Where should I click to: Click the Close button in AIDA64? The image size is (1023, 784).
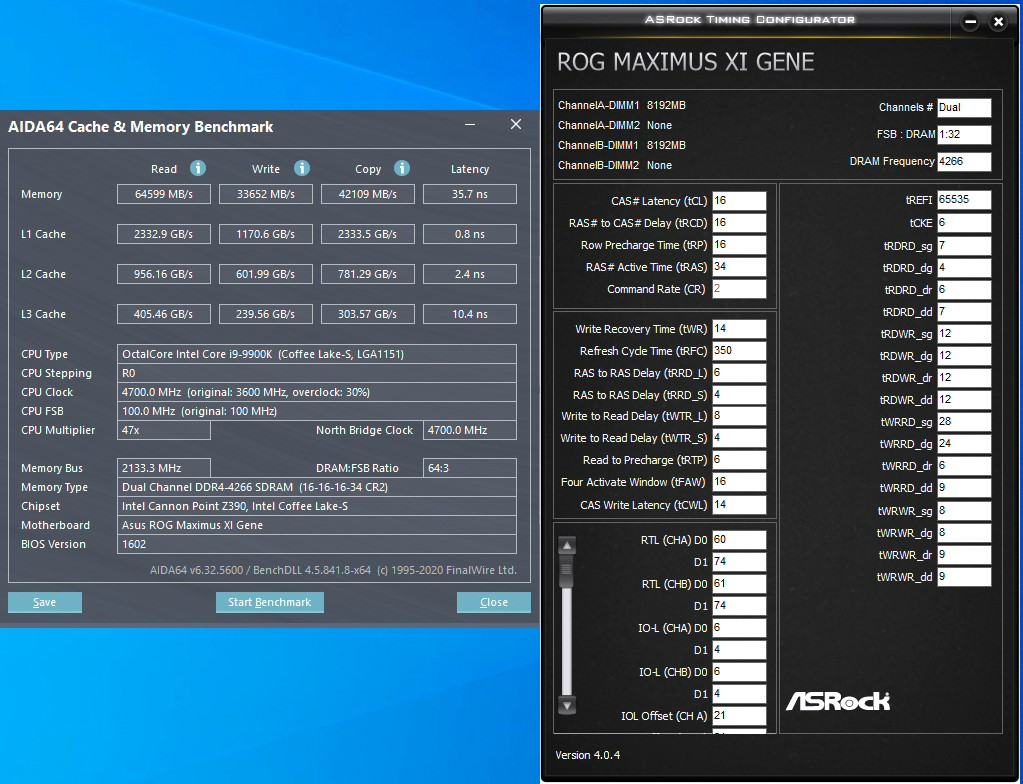point(494,602)
